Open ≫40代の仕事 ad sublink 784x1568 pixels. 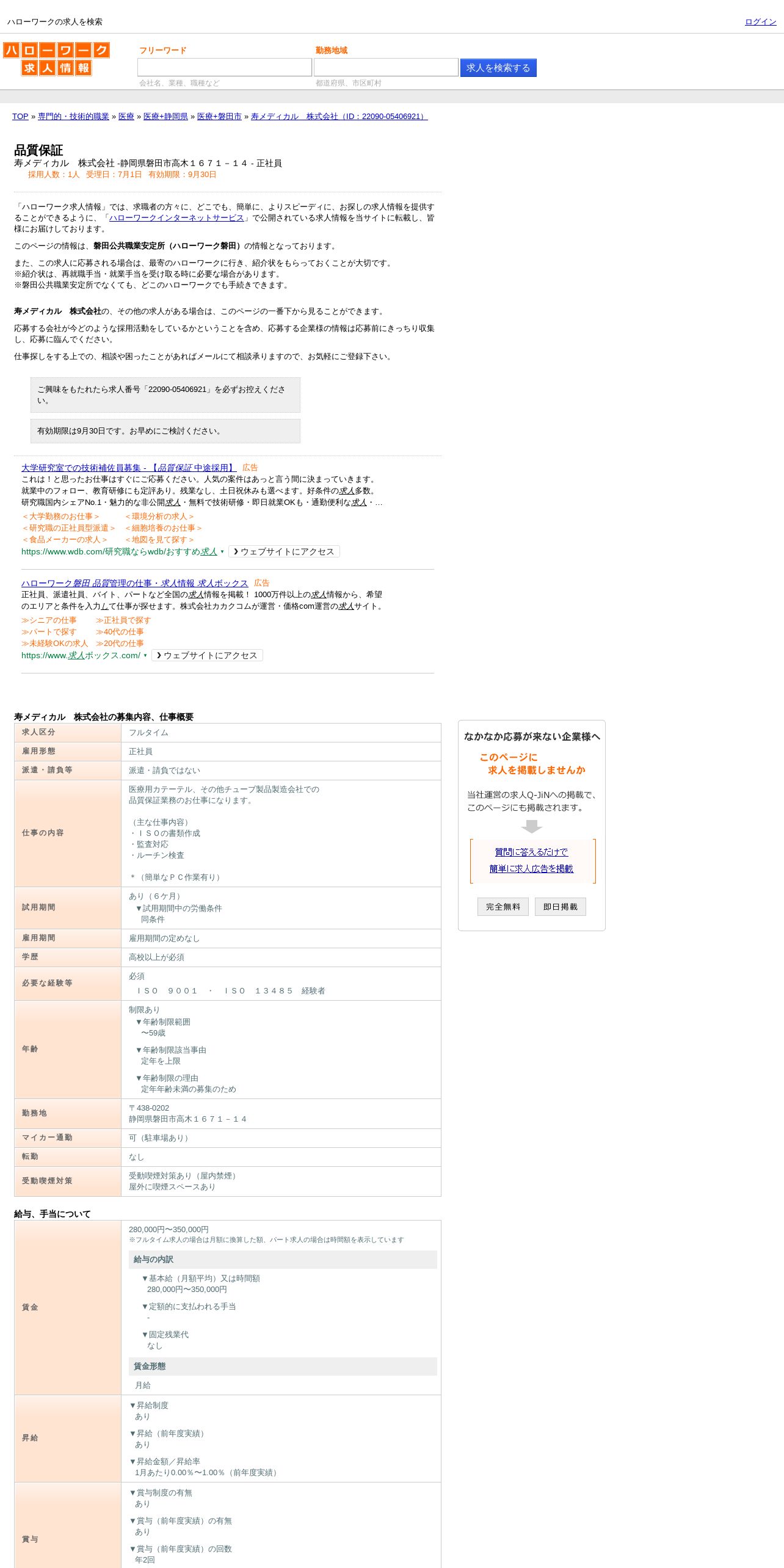[120, 632]
